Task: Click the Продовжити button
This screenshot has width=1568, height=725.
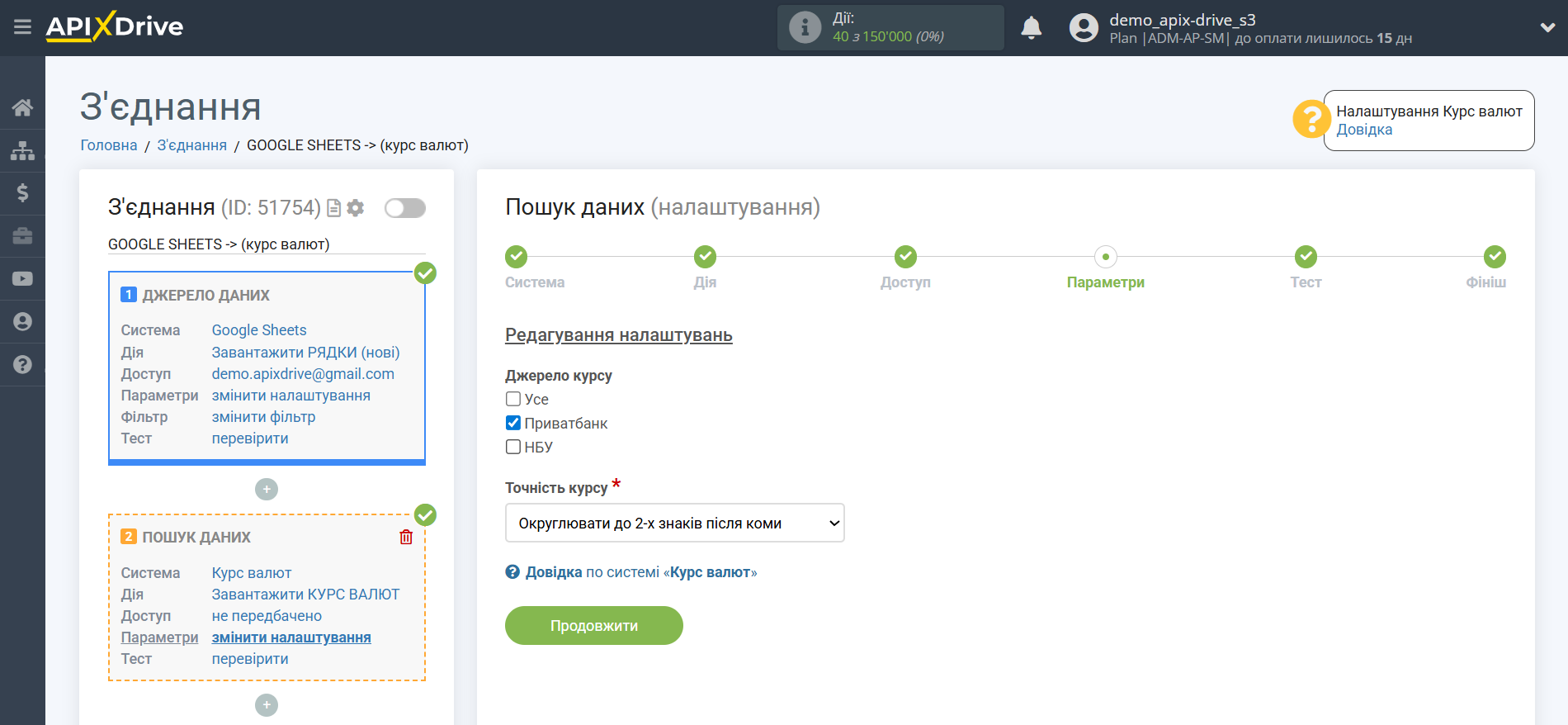Action: (594, 626)
